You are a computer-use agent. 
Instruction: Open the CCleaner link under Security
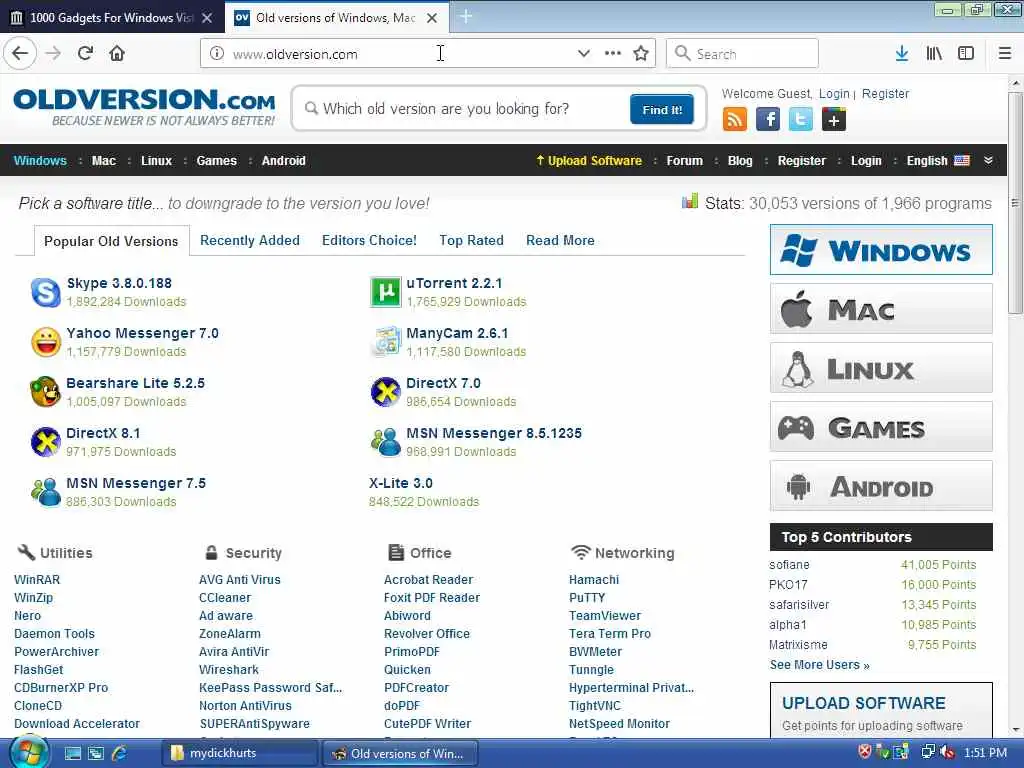tap(225, 598)
